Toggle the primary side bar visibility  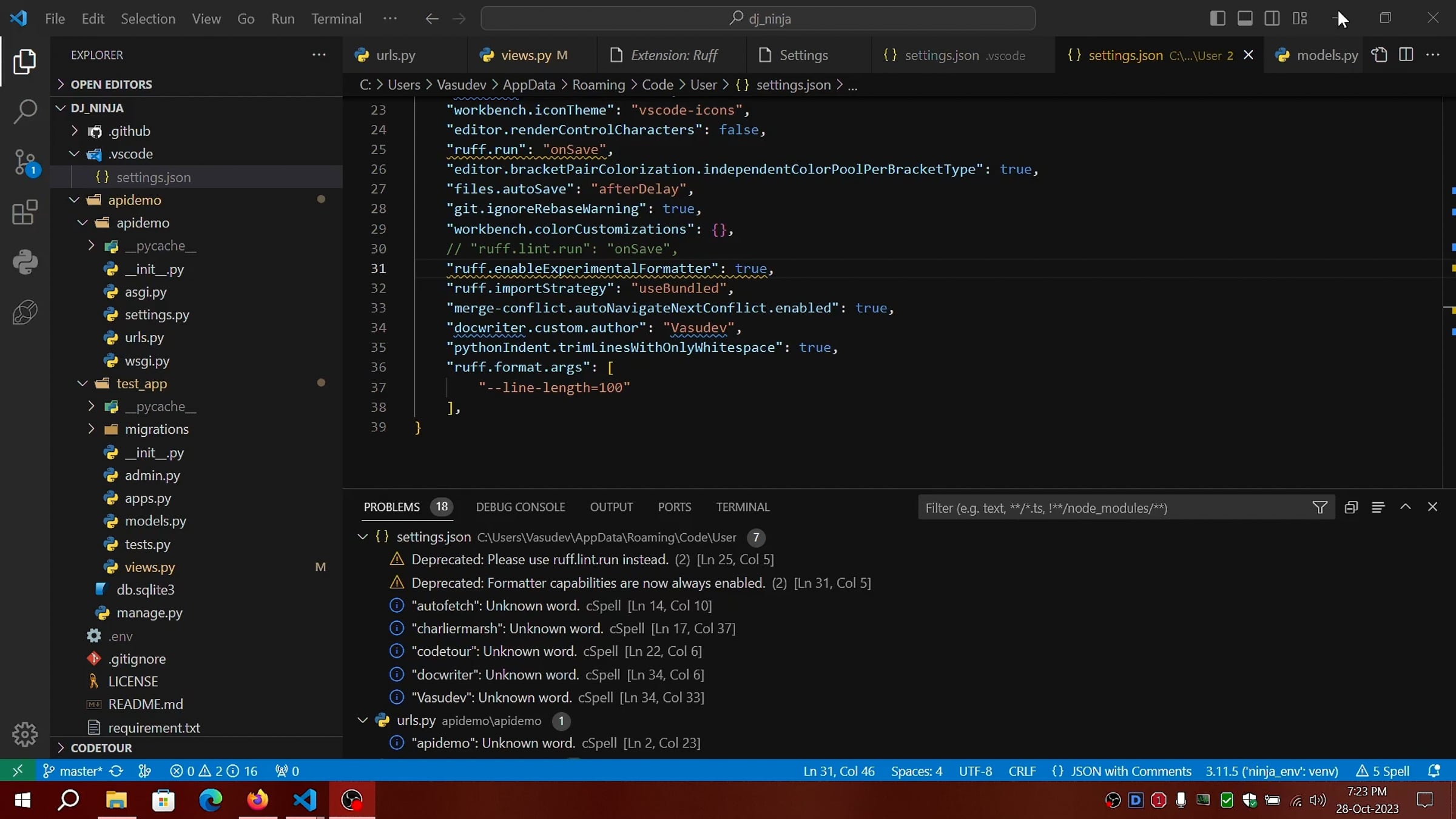click(1217, 18)
